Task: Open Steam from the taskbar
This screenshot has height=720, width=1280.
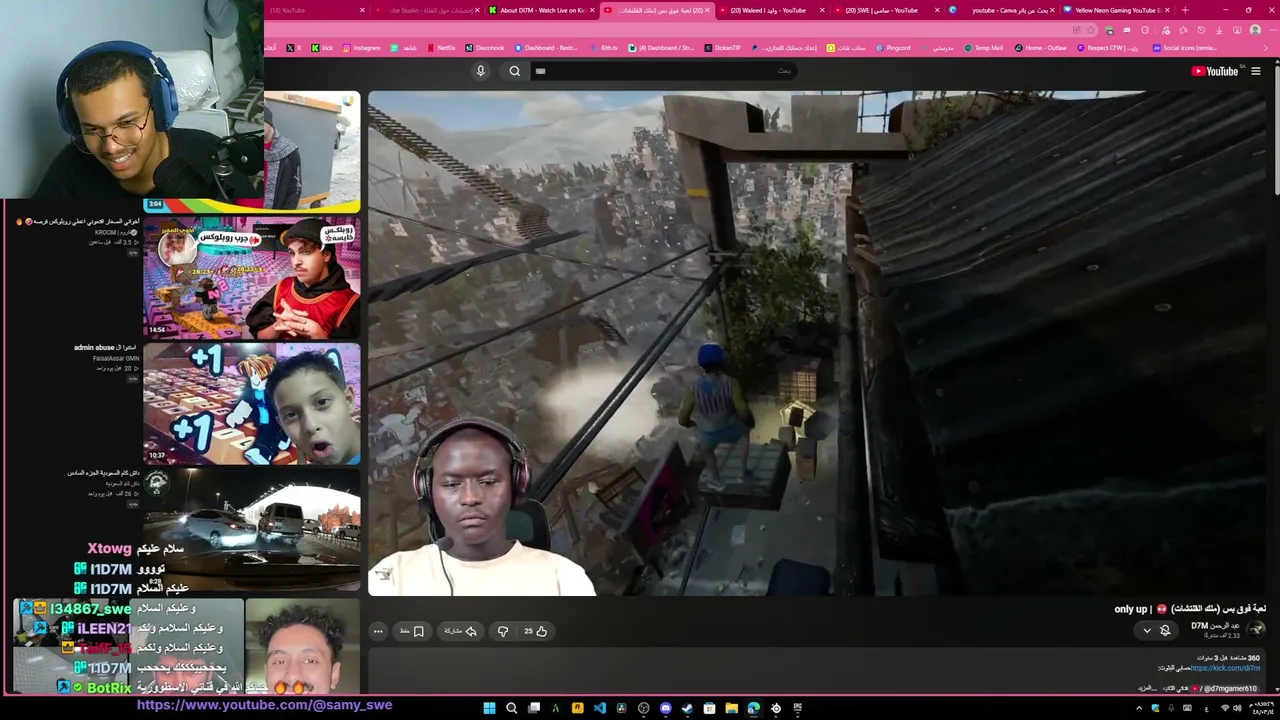Action: 687,708
